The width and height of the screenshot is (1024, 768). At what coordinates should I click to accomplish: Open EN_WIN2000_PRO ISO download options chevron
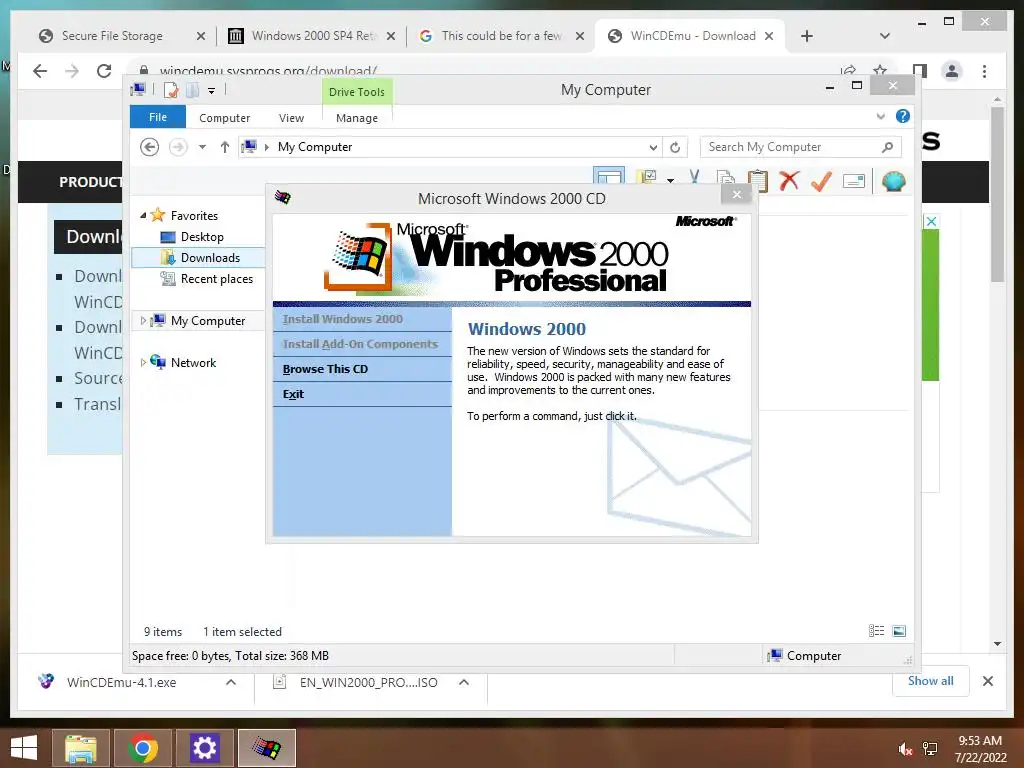pyautogui.click(x=464, y=682)
